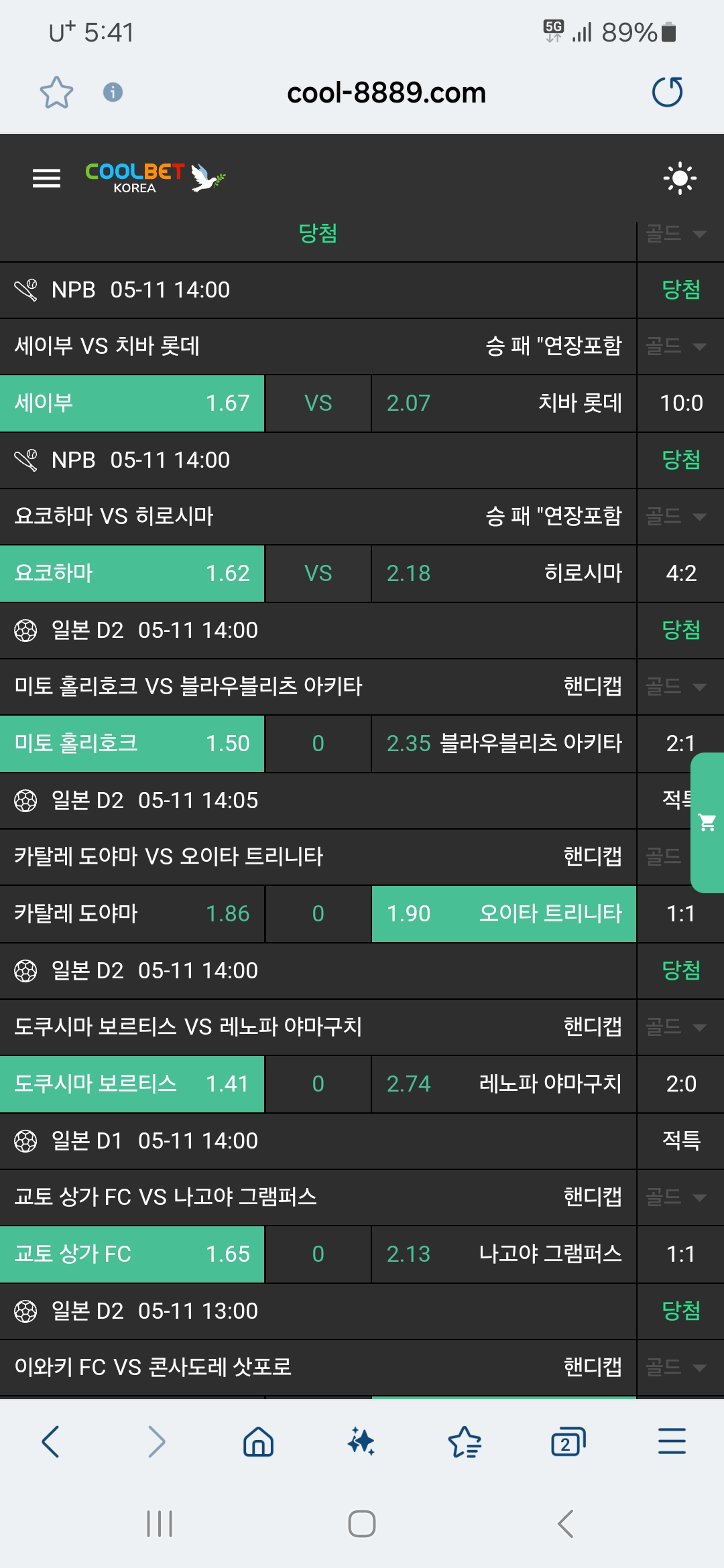This screenshot has height=1568, width=724.
Task: Toggle light mode with the sun icon
Action: pos(680,178)
